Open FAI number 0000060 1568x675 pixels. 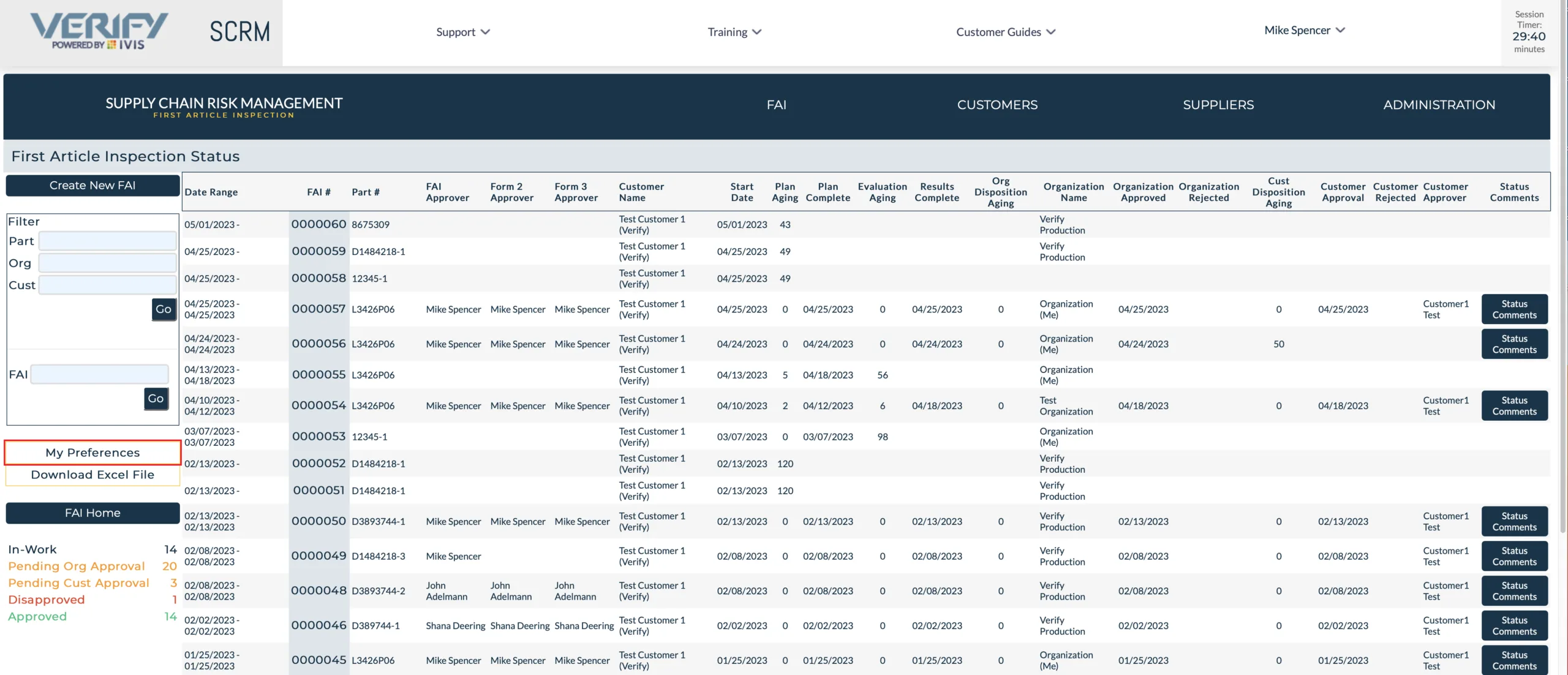point(318,224)
